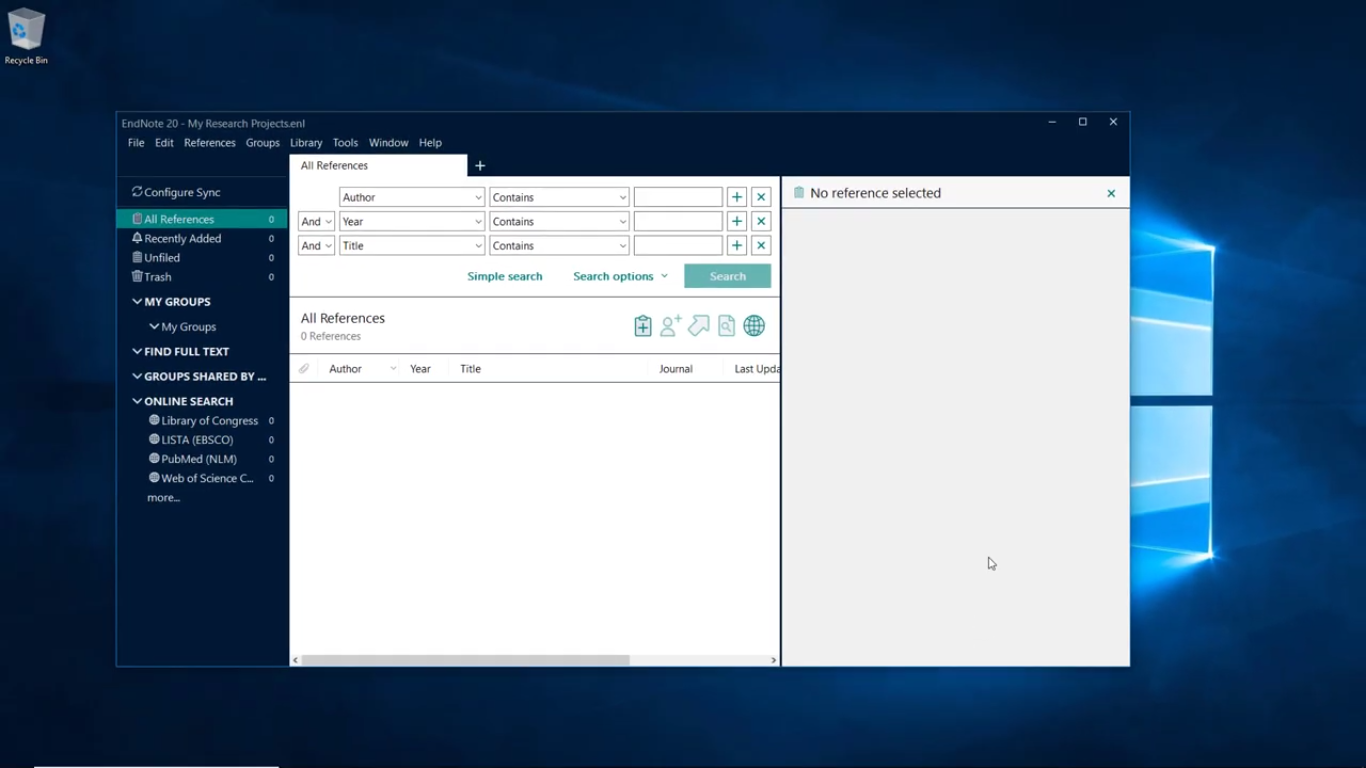
Task: Click the Search button
Action: [727, 276]
